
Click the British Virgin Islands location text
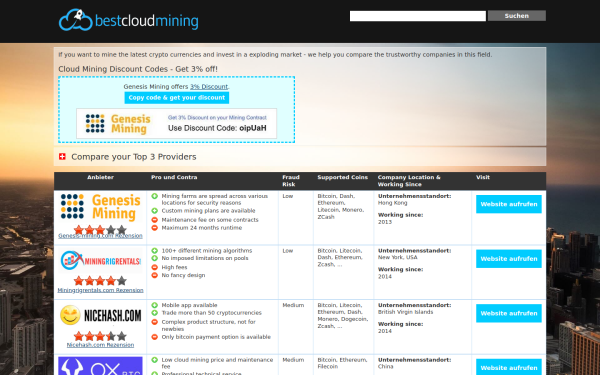tap(406, 312)
